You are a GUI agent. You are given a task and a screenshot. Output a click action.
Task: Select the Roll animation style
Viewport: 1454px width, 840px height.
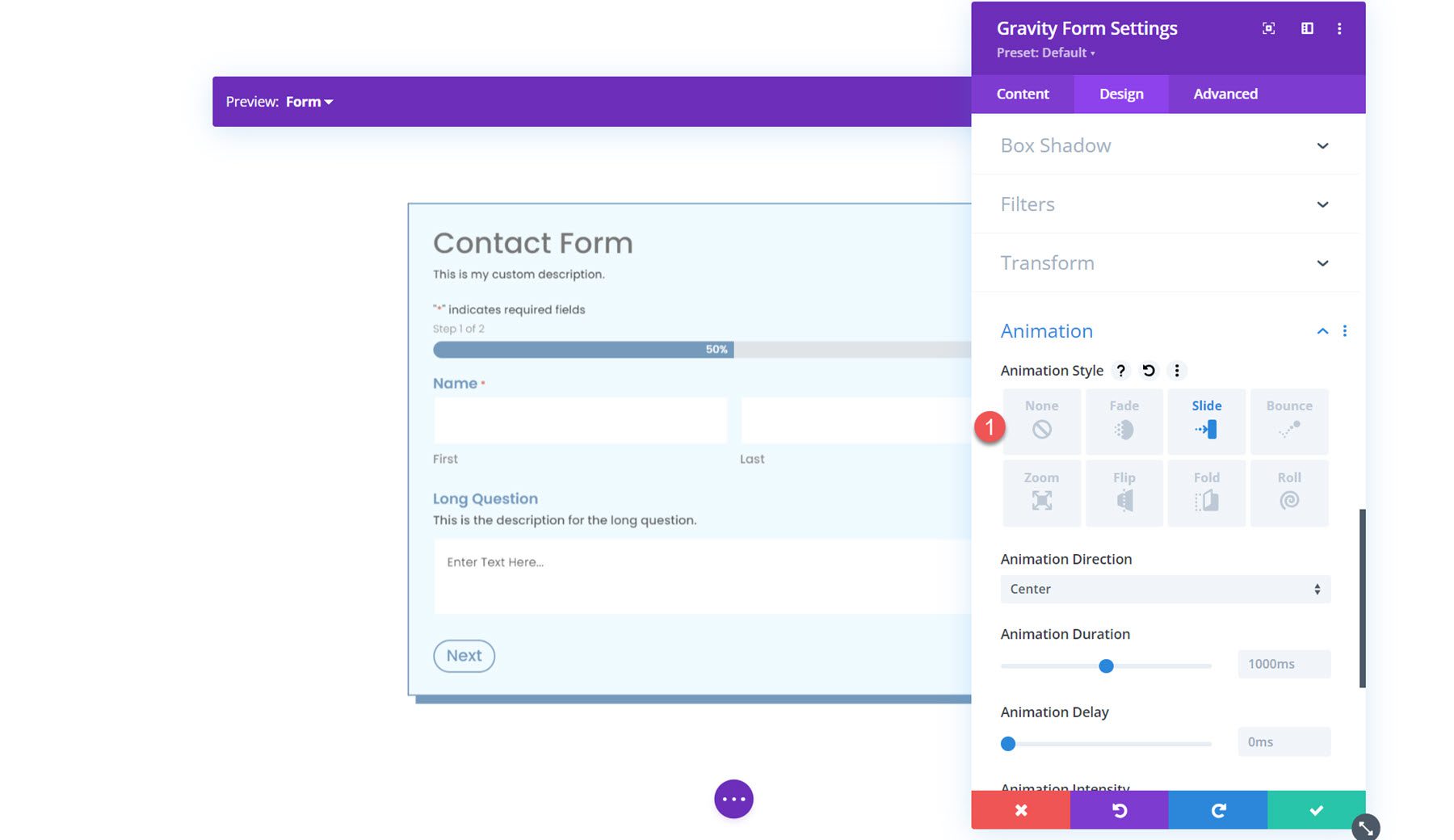pos(1288,493)
